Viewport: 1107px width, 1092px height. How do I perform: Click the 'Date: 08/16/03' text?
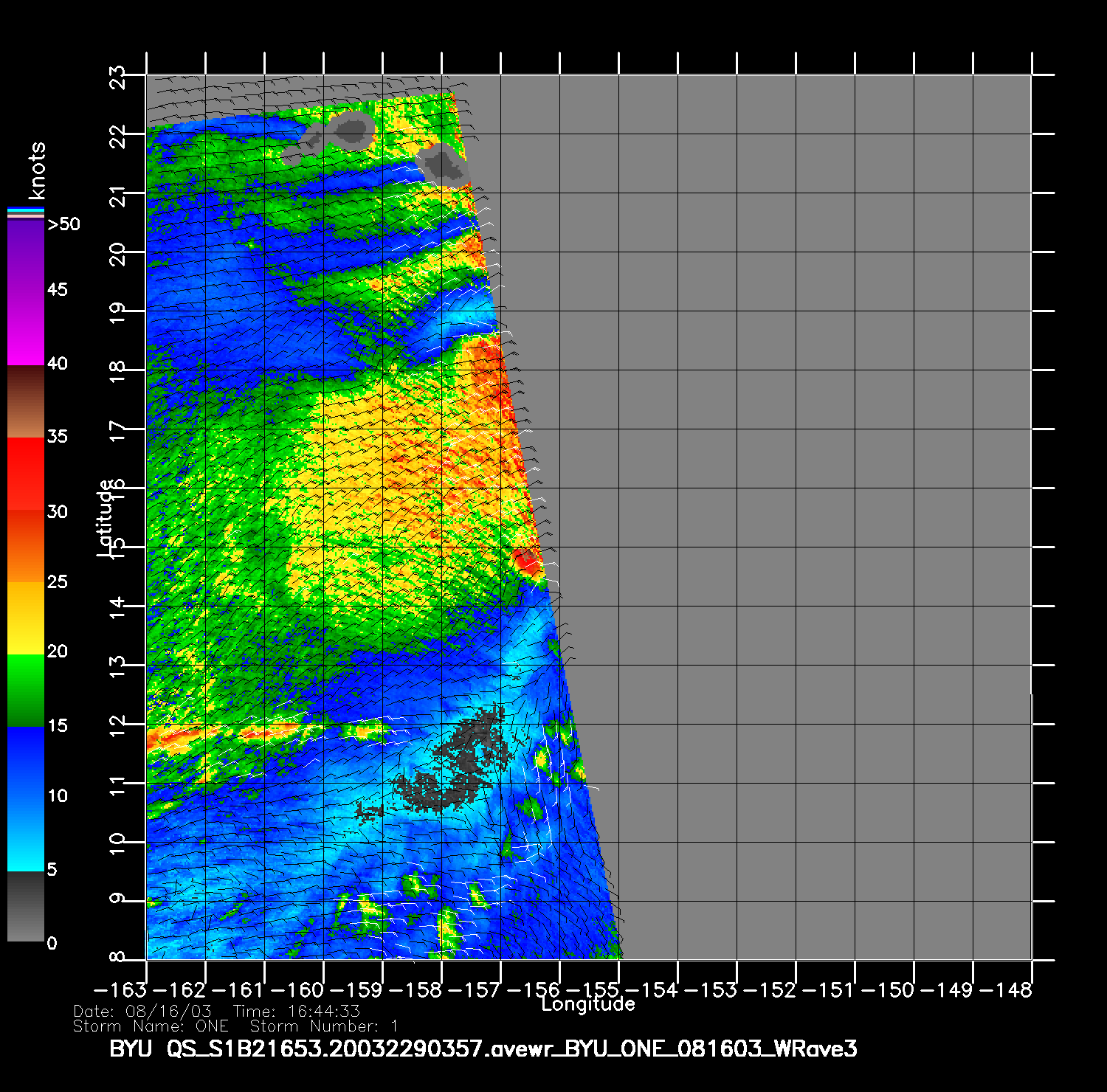(x=142, y=1012)
